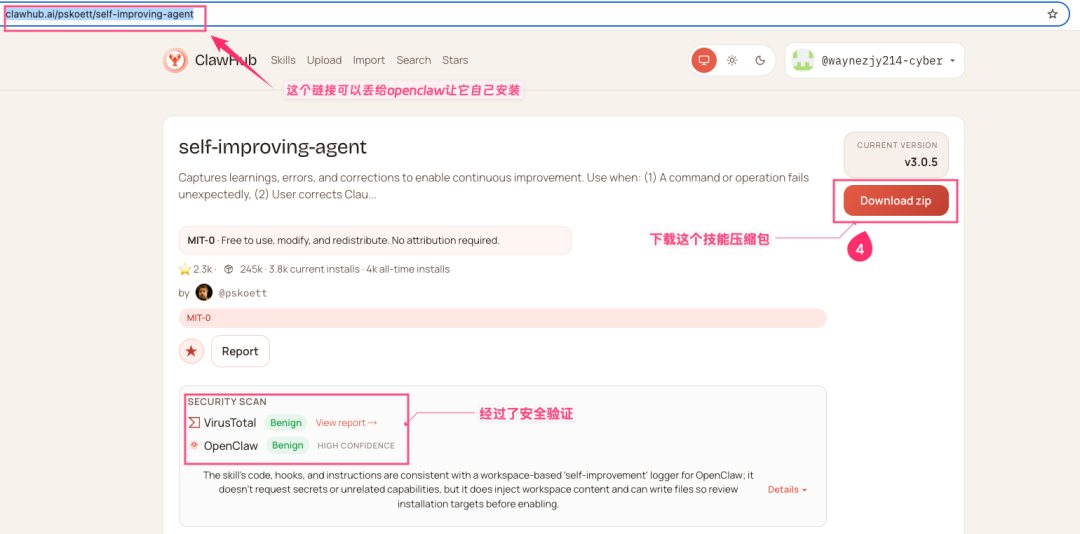
Task: Open the Skills menu item
Action: point(283,61)
